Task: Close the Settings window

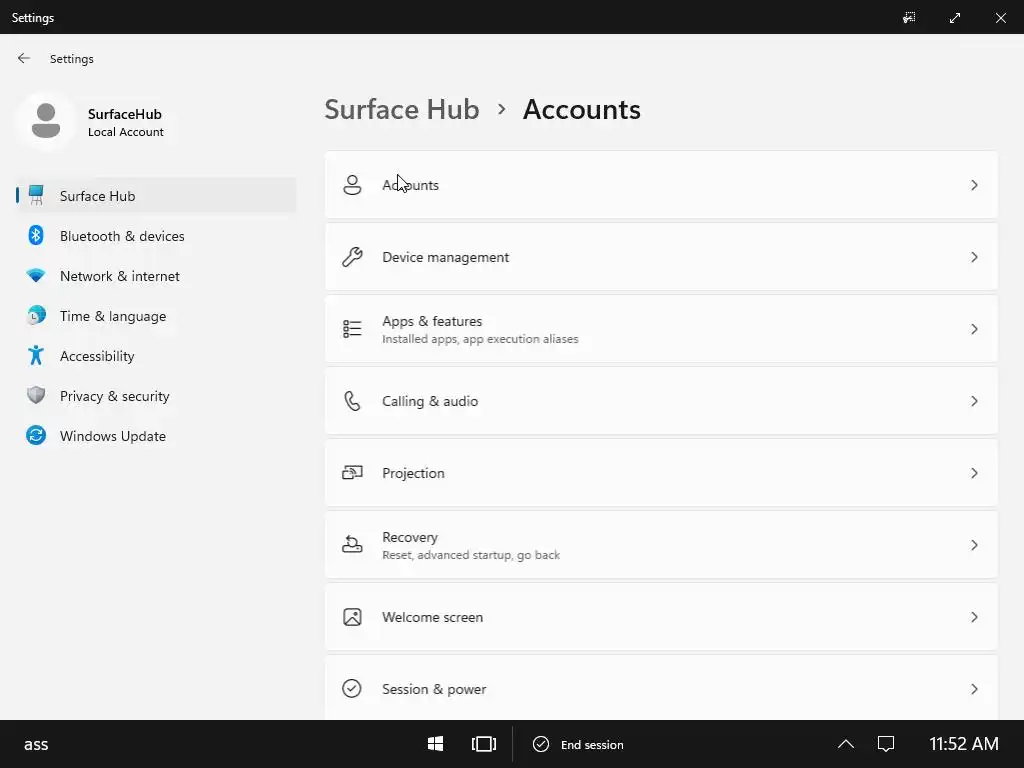Action: 1000,18
